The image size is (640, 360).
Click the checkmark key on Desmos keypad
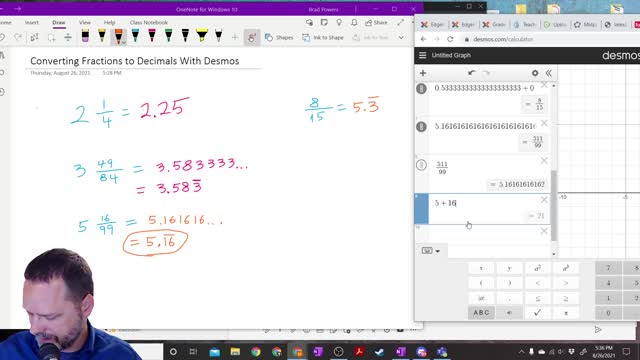coord(538,313)
